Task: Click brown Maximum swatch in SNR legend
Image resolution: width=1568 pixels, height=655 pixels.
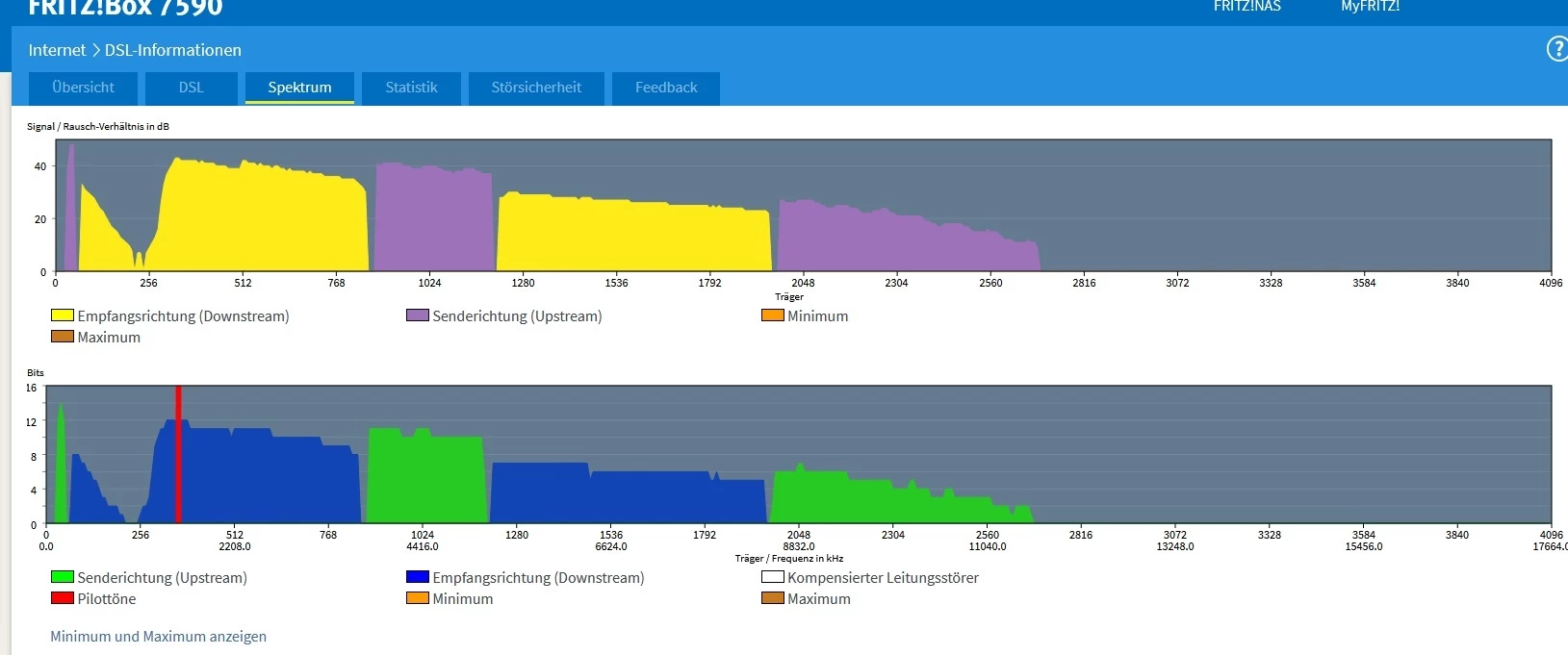Action: [x=63, y=337]
